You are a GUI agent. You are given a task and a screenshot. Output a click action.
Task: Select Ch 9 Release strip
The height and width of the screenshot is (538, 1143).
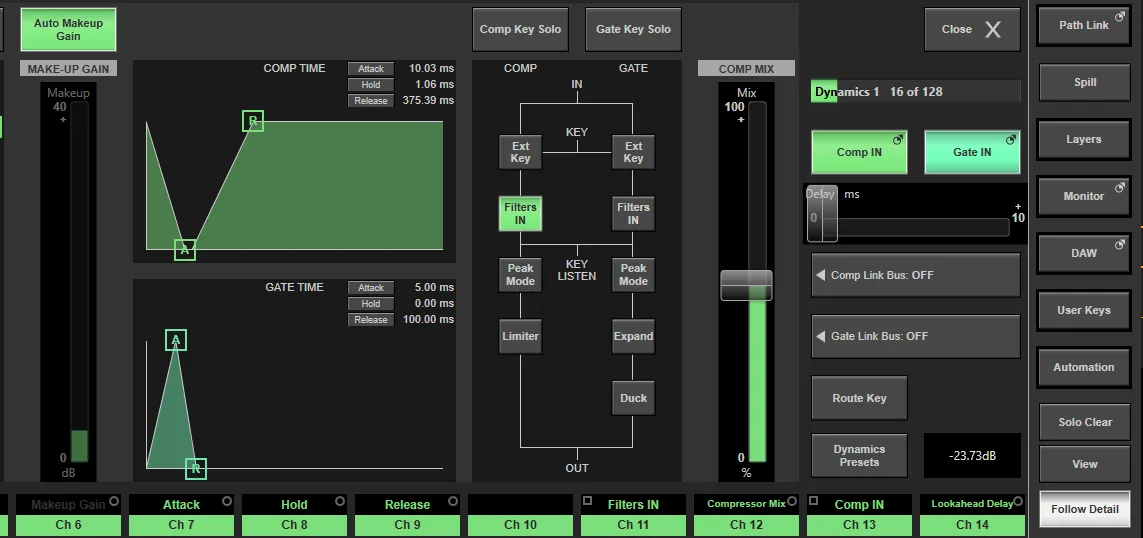tap(407, 515)
